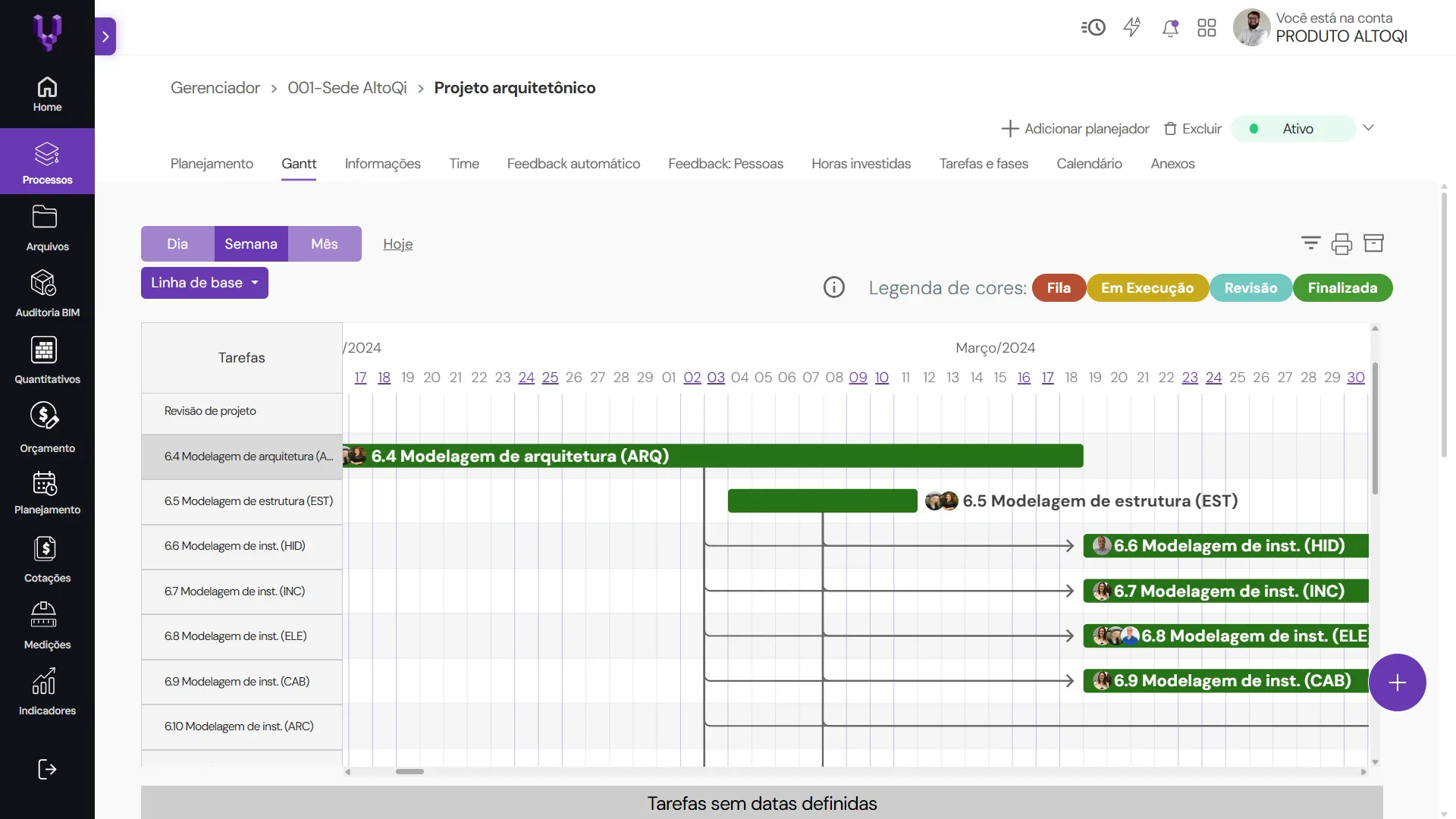
Task: Switch Gantt view to Semana
Action: [x=251, y=243]
